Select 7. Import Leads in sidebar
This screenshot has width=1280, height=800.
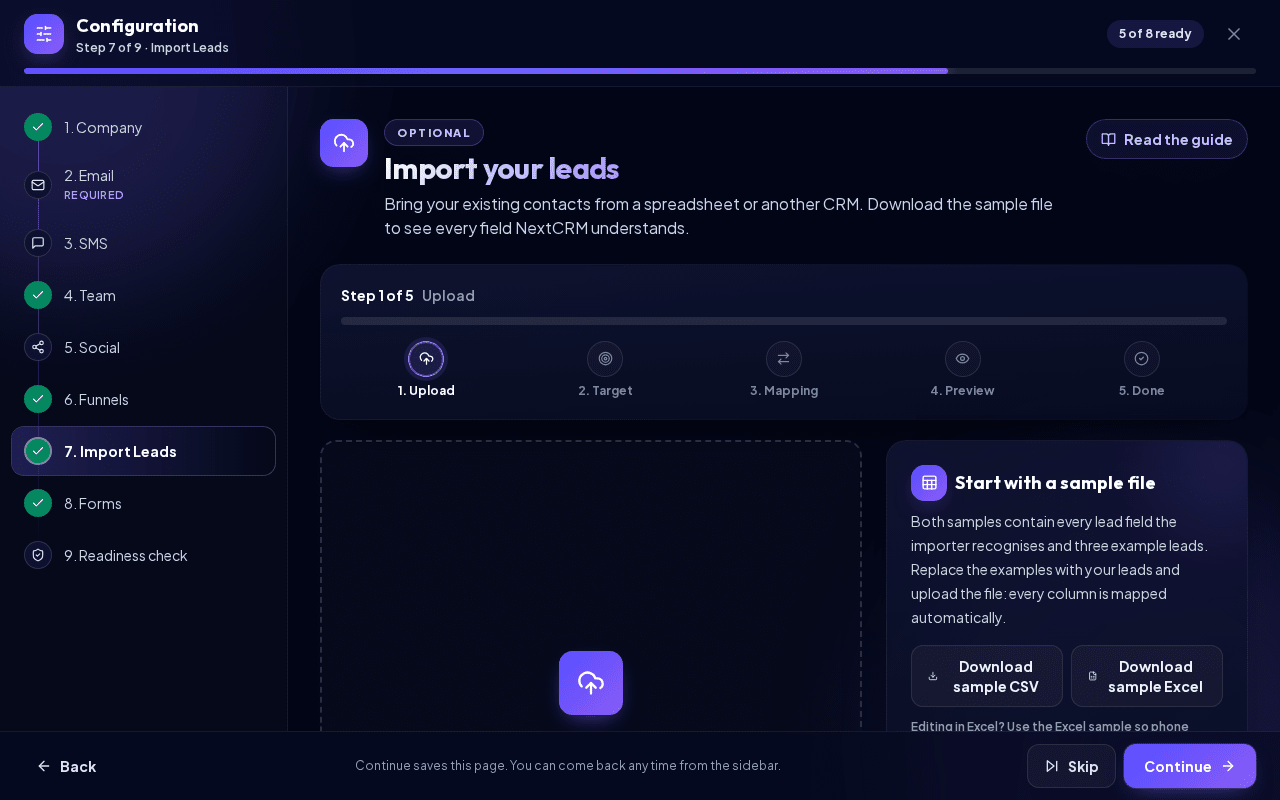(143, 451)
